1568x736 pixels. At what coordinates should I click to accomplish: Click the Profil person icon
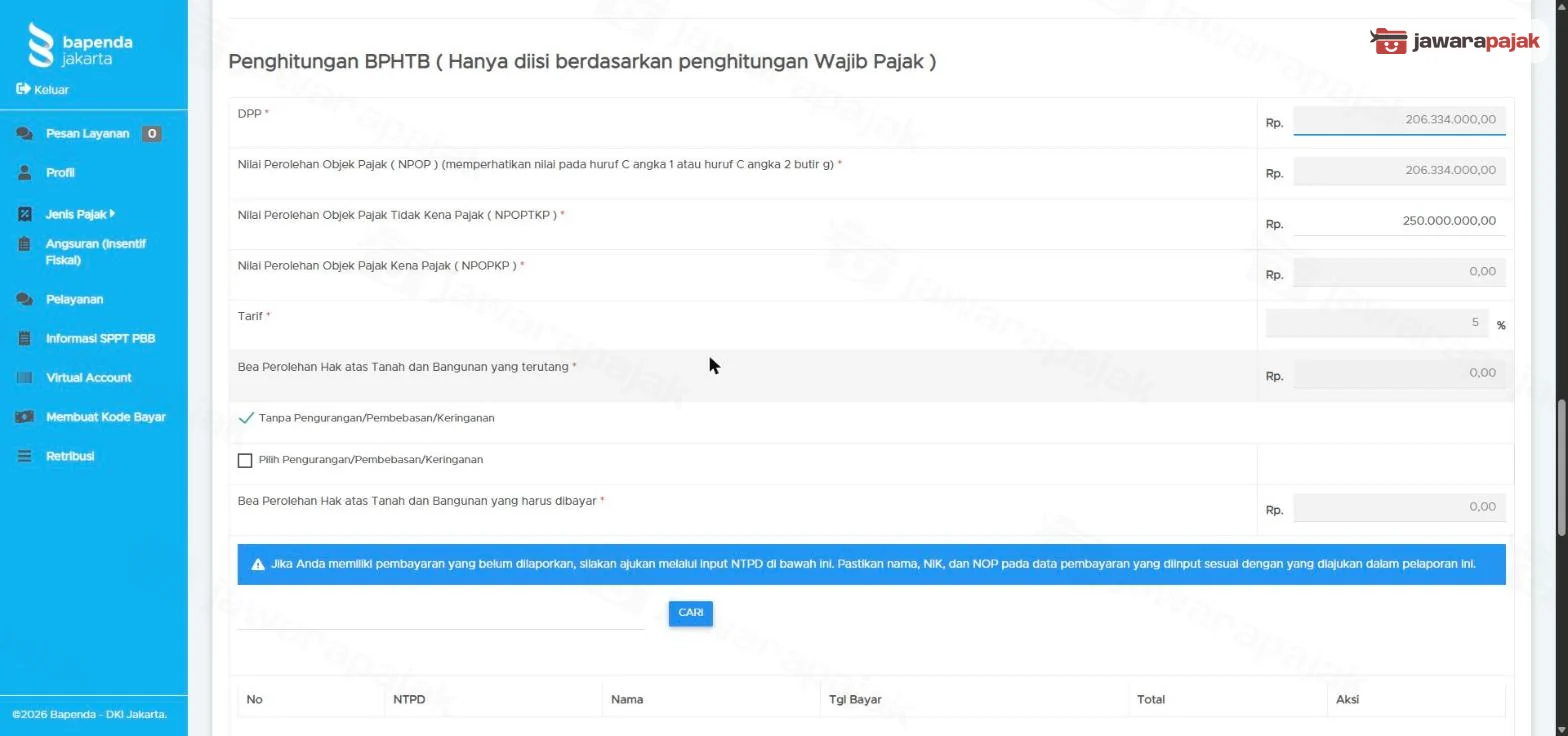[25, 172]
